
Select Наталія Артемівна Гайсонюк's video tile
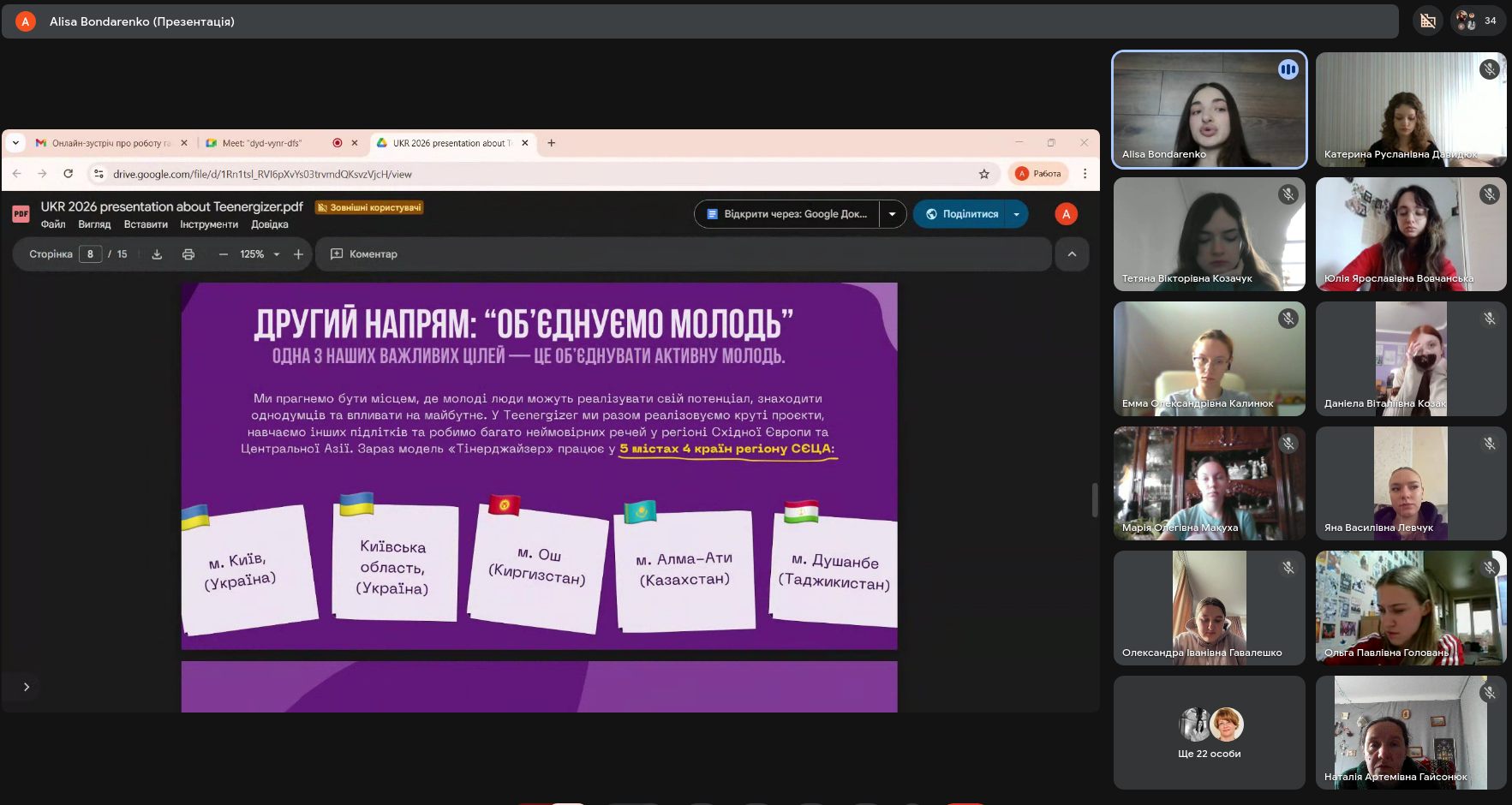pyautogui.click(x=1411, y=732)
